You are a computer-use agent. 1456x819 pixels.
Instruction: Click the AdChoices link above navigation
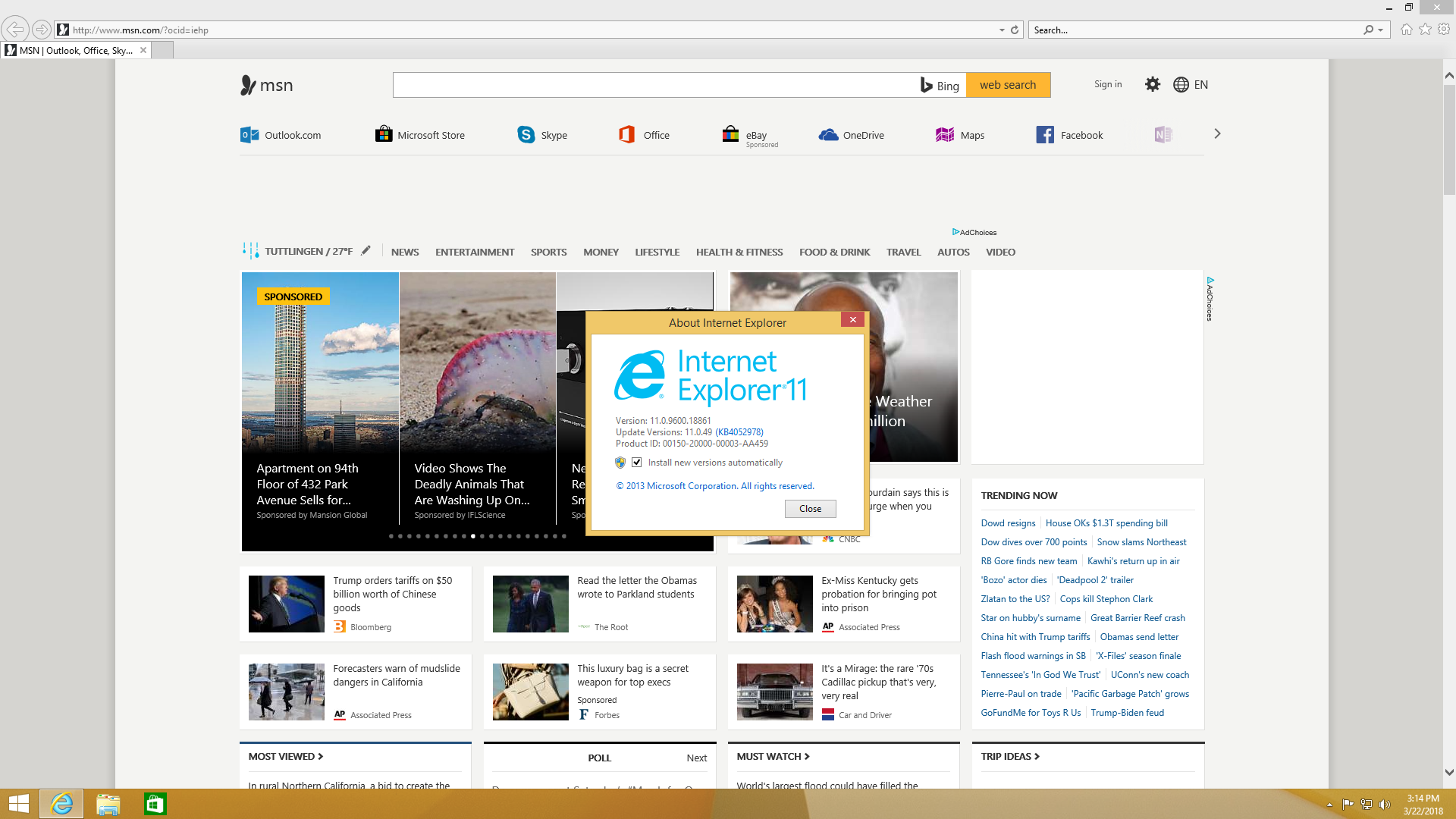point(974,232)
